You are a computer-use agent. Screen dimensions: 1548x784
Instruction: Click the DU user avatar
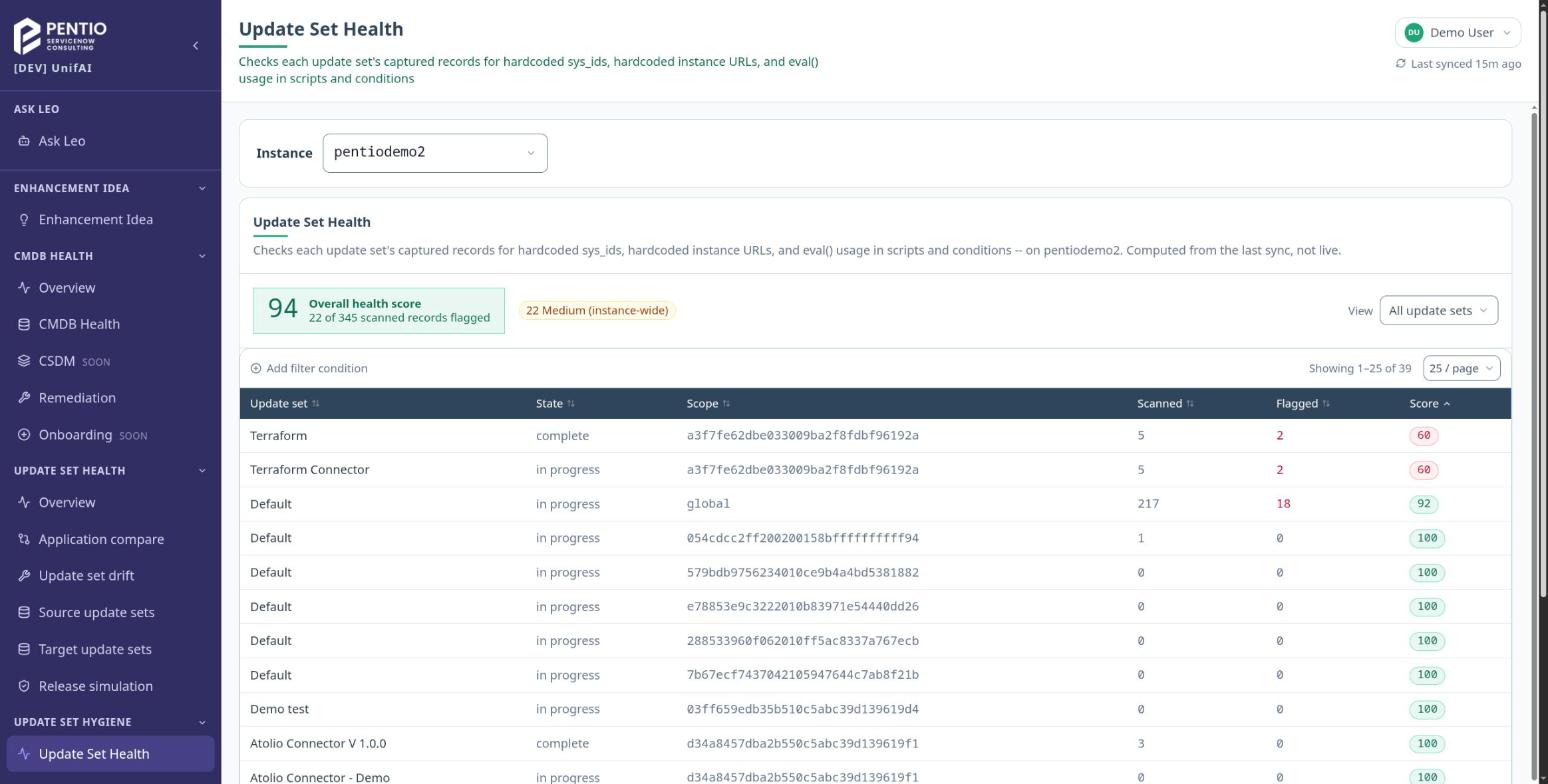[1414, 33]
